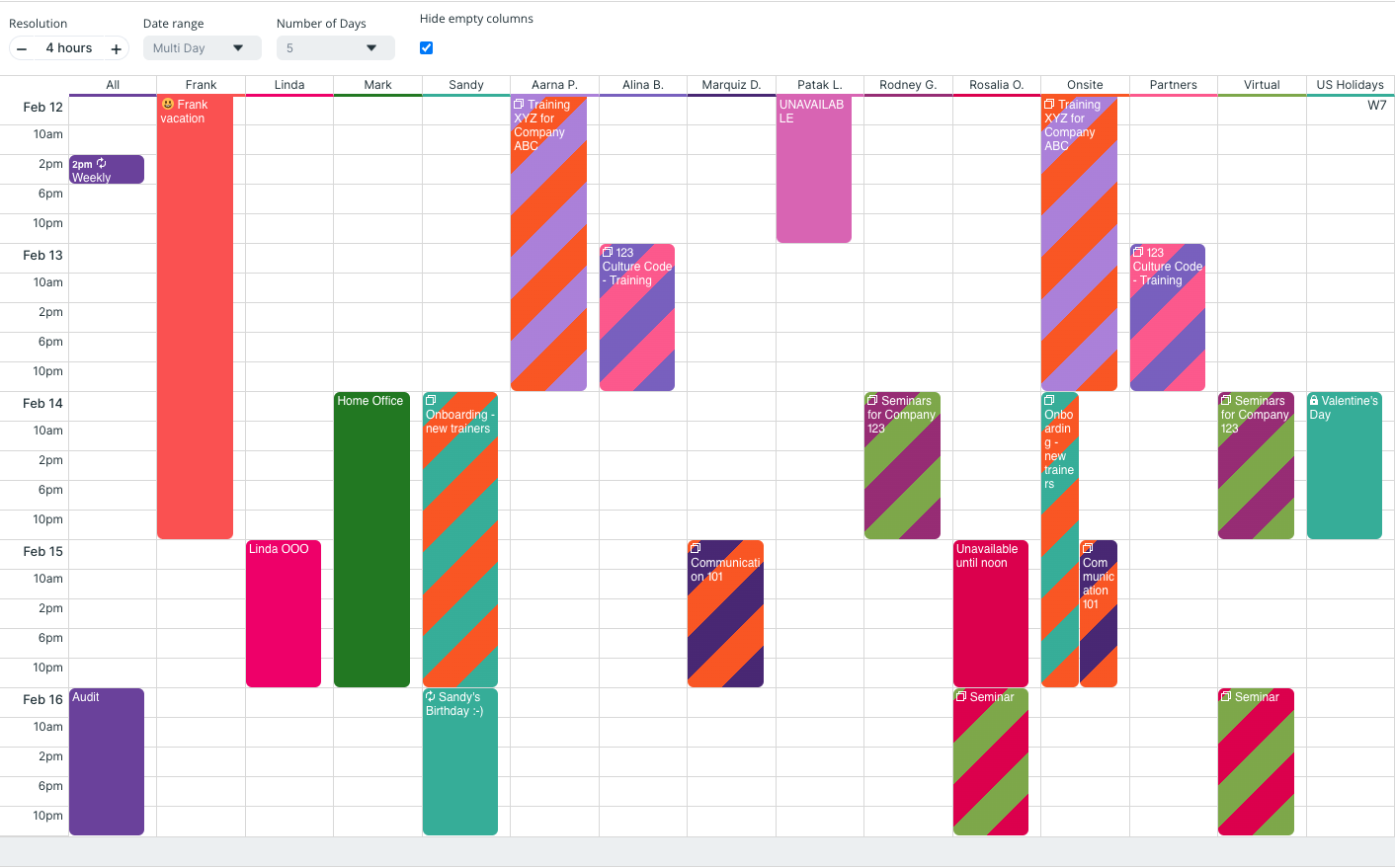Click the smiley emoji on Frank vacation event
Image resolution: width=1395 pixels, height=868 pixels.
168,104
